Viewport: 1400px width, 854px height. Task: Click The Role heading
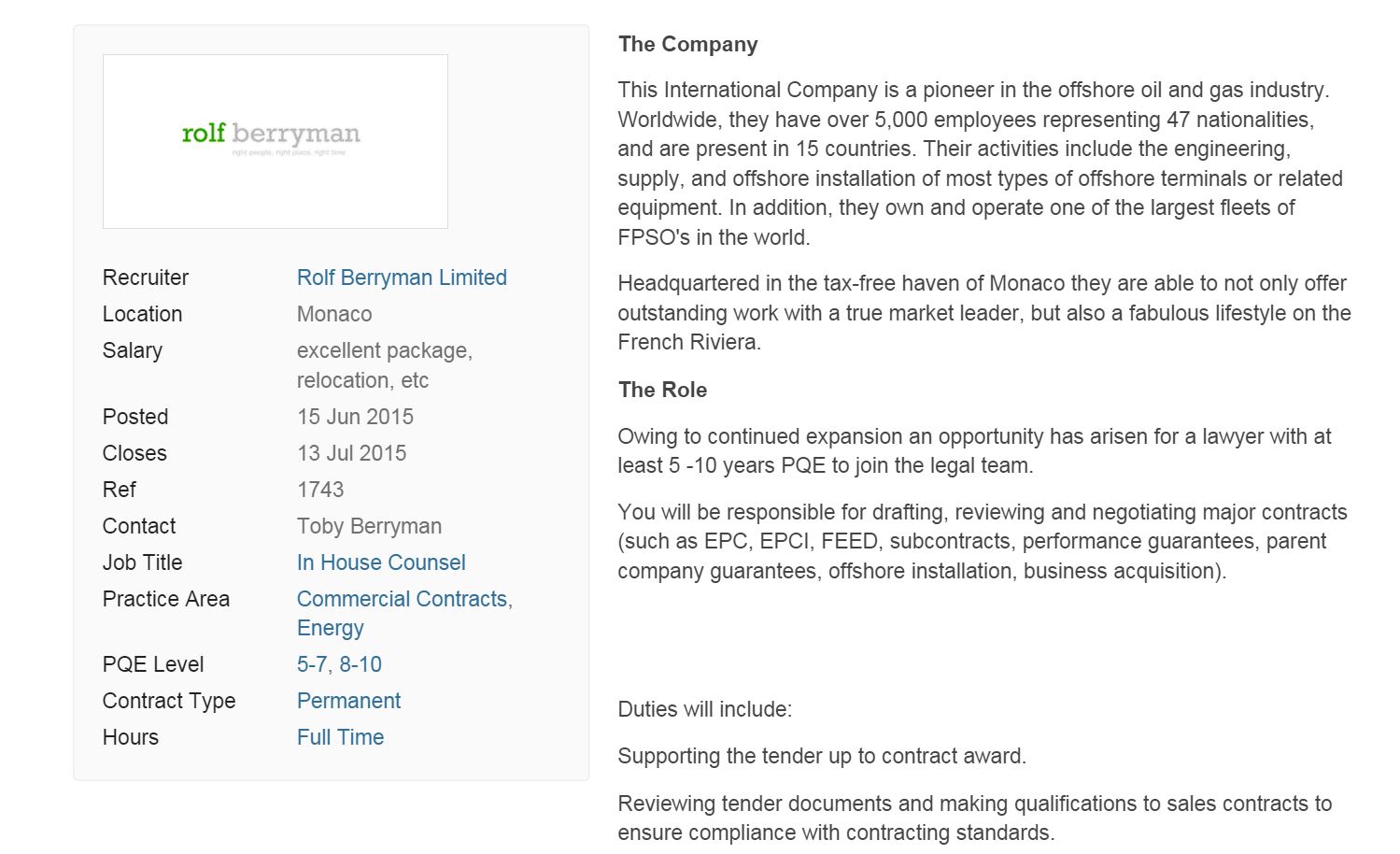[663, 390]
